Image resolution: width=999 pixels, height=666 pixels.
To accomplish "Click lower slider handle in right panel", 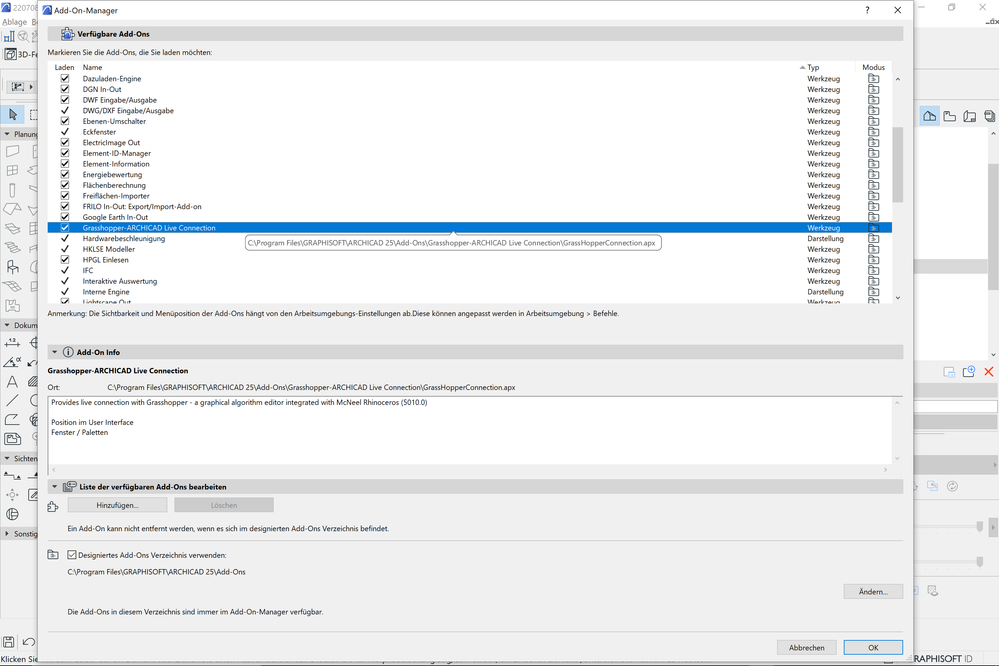I will coord(980,561).
